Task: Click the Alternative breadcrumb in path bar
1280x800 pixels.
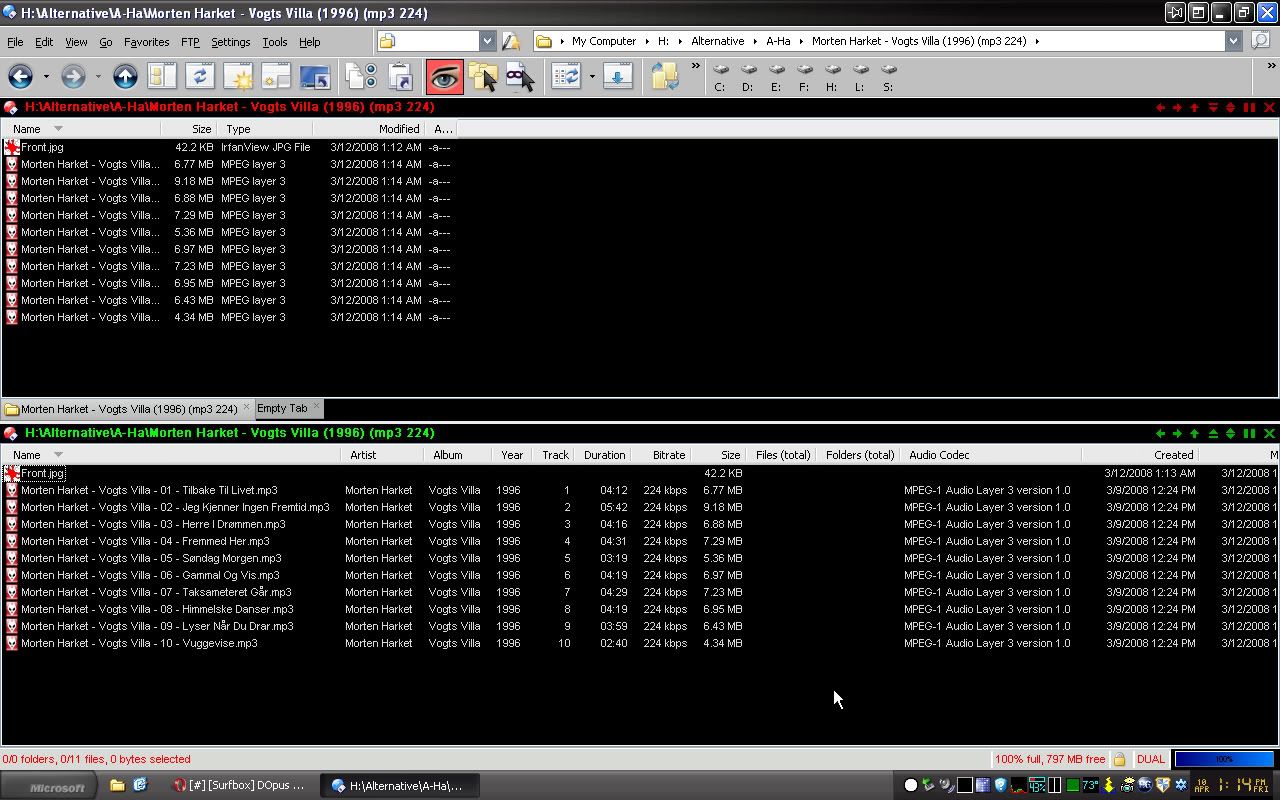Action: 717,41
